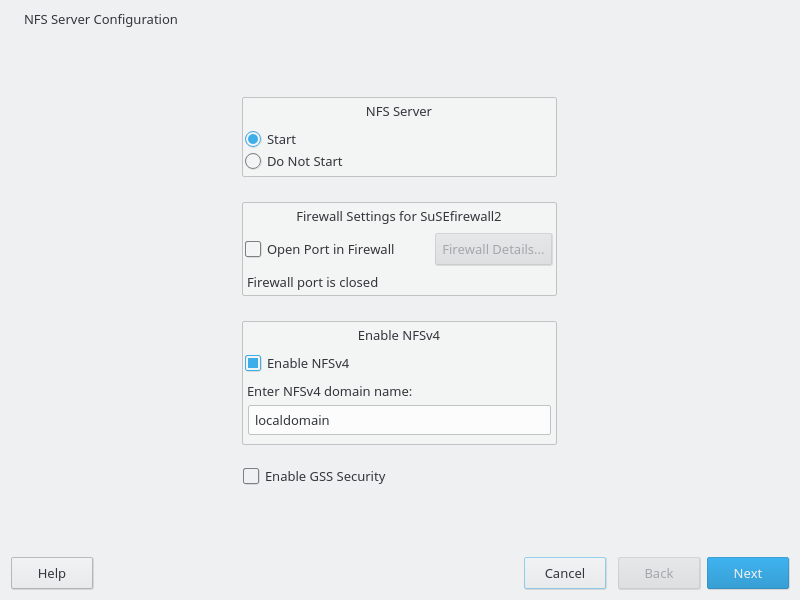Click the NFS Server group heading
800x600 pixels.
(398, 111)
